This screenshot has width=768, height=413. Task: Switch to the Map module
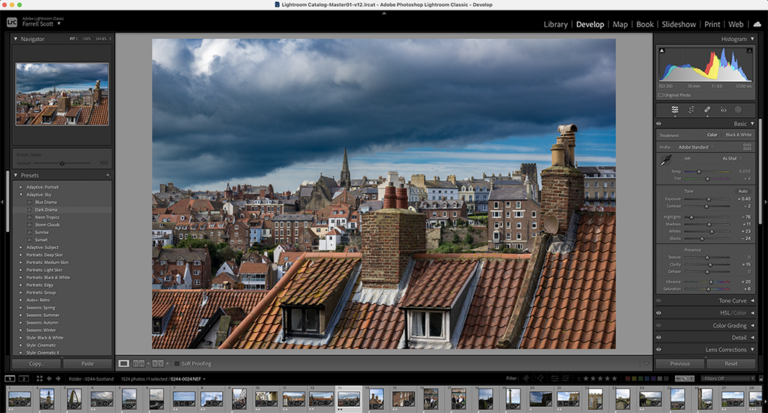pyautogui.click(x=620, y=24)
